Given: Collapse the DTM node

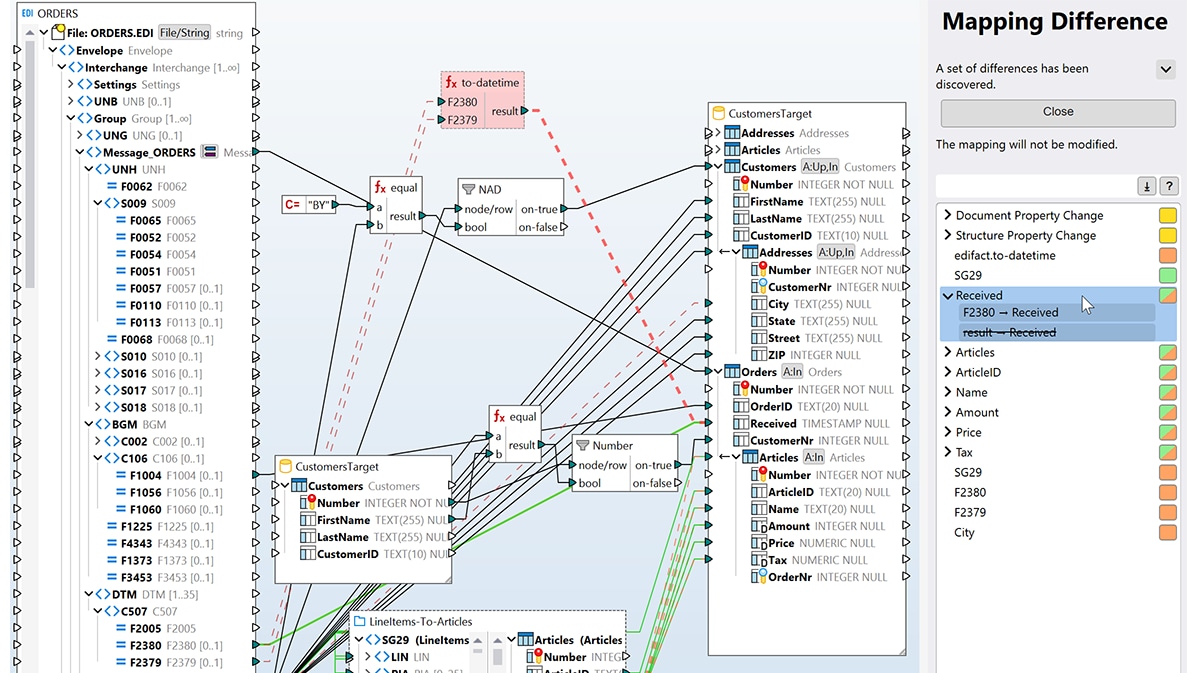Looking at the screenshot, I should click(89, 594).
